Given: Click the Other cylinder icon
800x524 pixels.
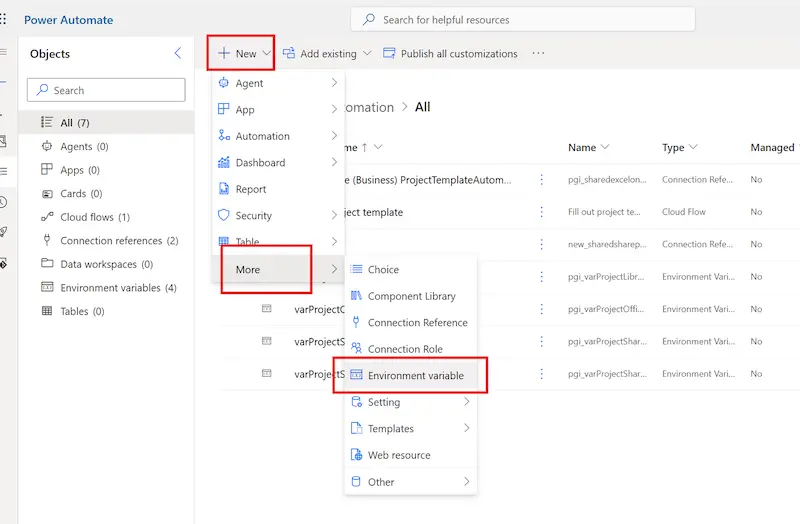Looking at the screenshot, I should coord(356,481).
